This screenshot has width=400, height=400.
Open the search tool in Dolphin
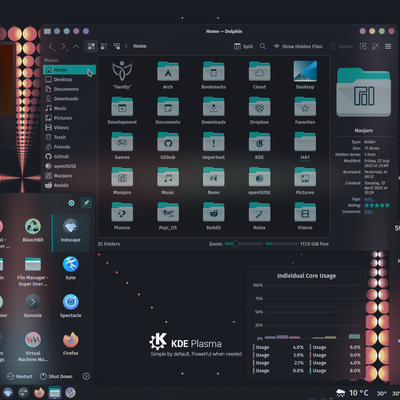tap(263, 46)
